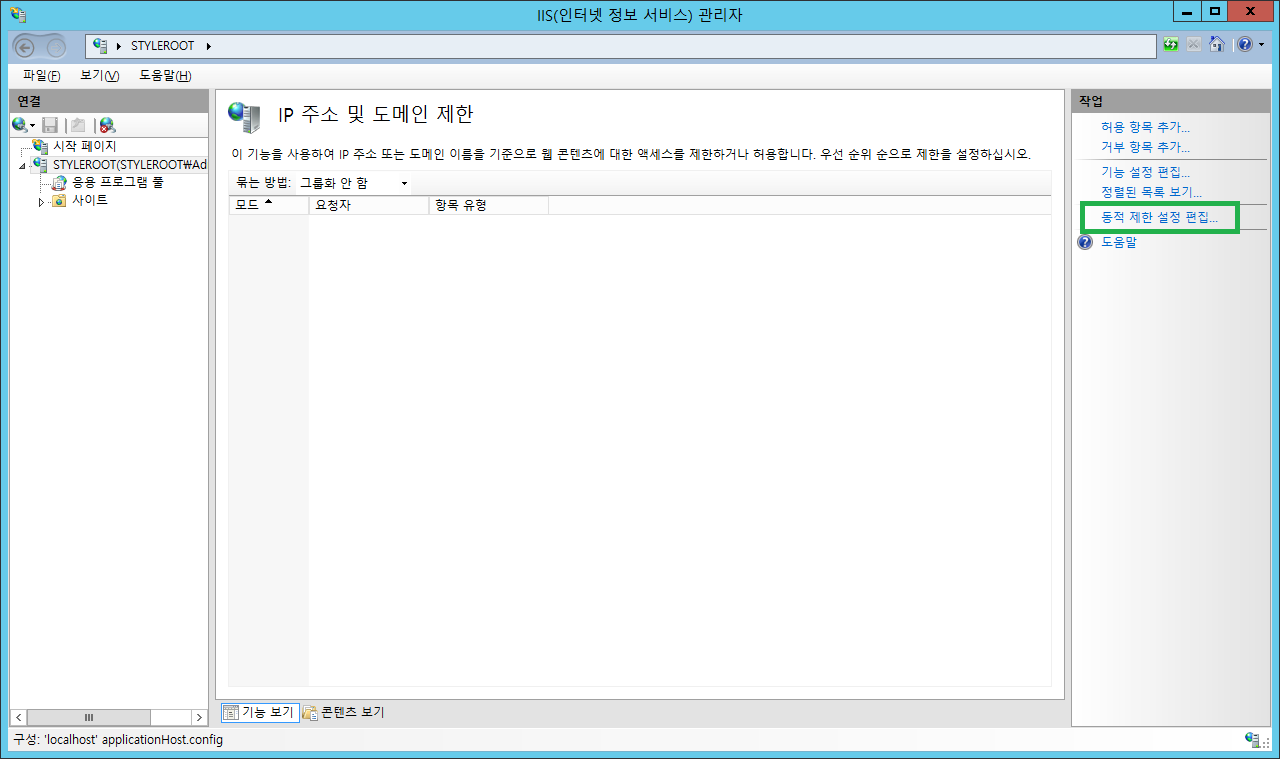Viewport: 1280px width, 759px height.
Task: Click the blue Help icon in the top toolbar
Action: tap(1245, 44)
